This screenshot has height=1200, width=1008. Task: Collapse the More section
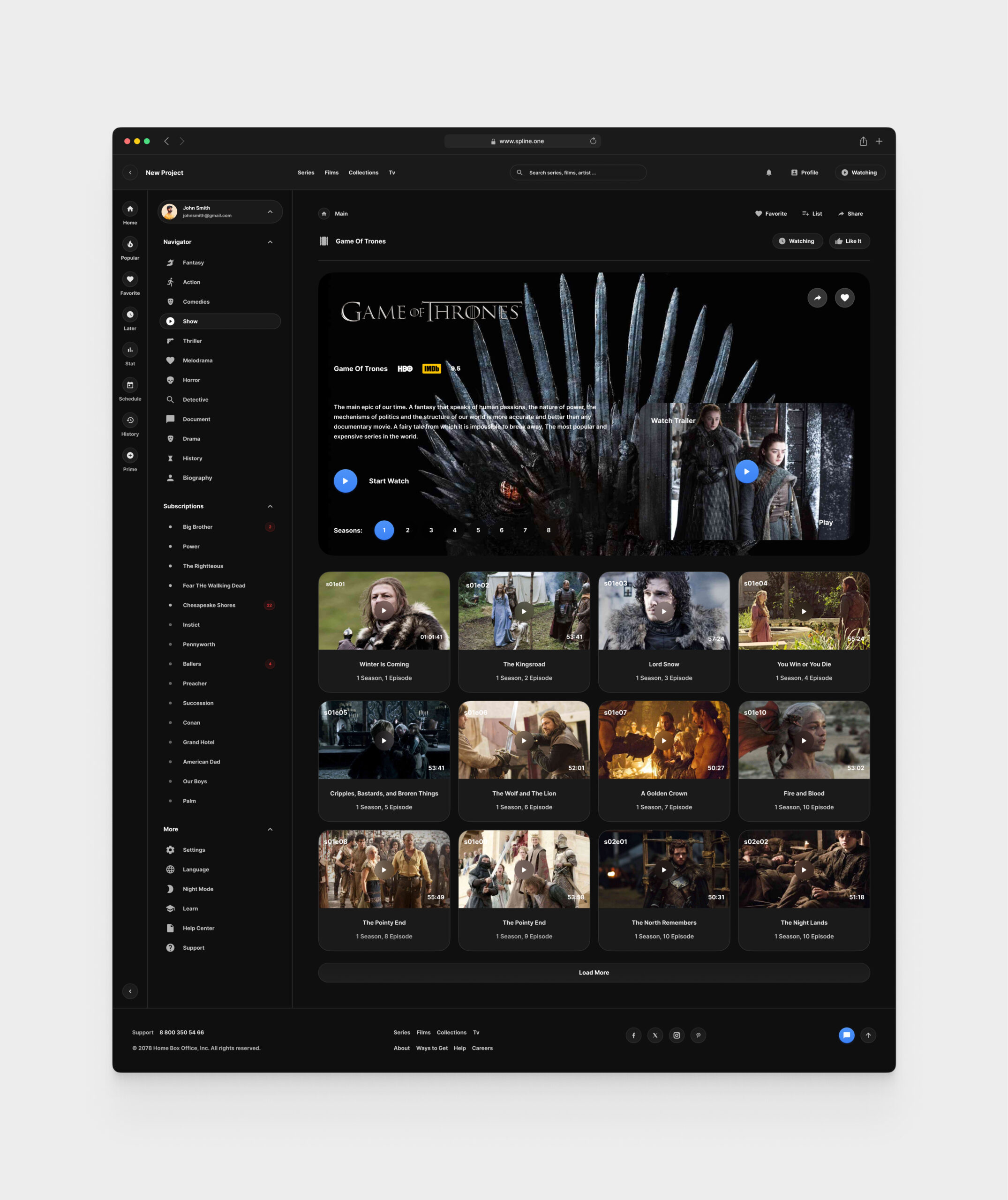click(271, 829)
